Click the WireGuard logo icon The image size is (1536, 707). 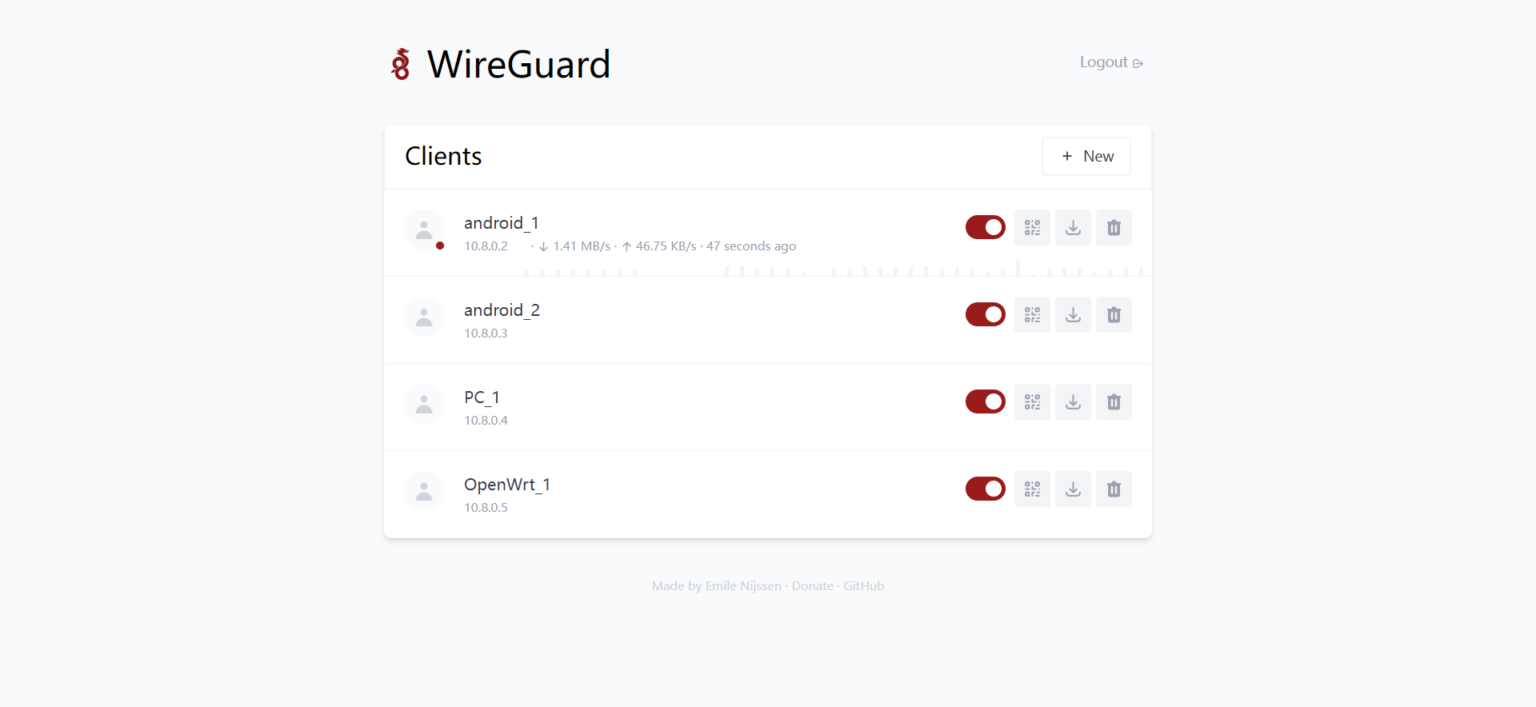(401, 63)
